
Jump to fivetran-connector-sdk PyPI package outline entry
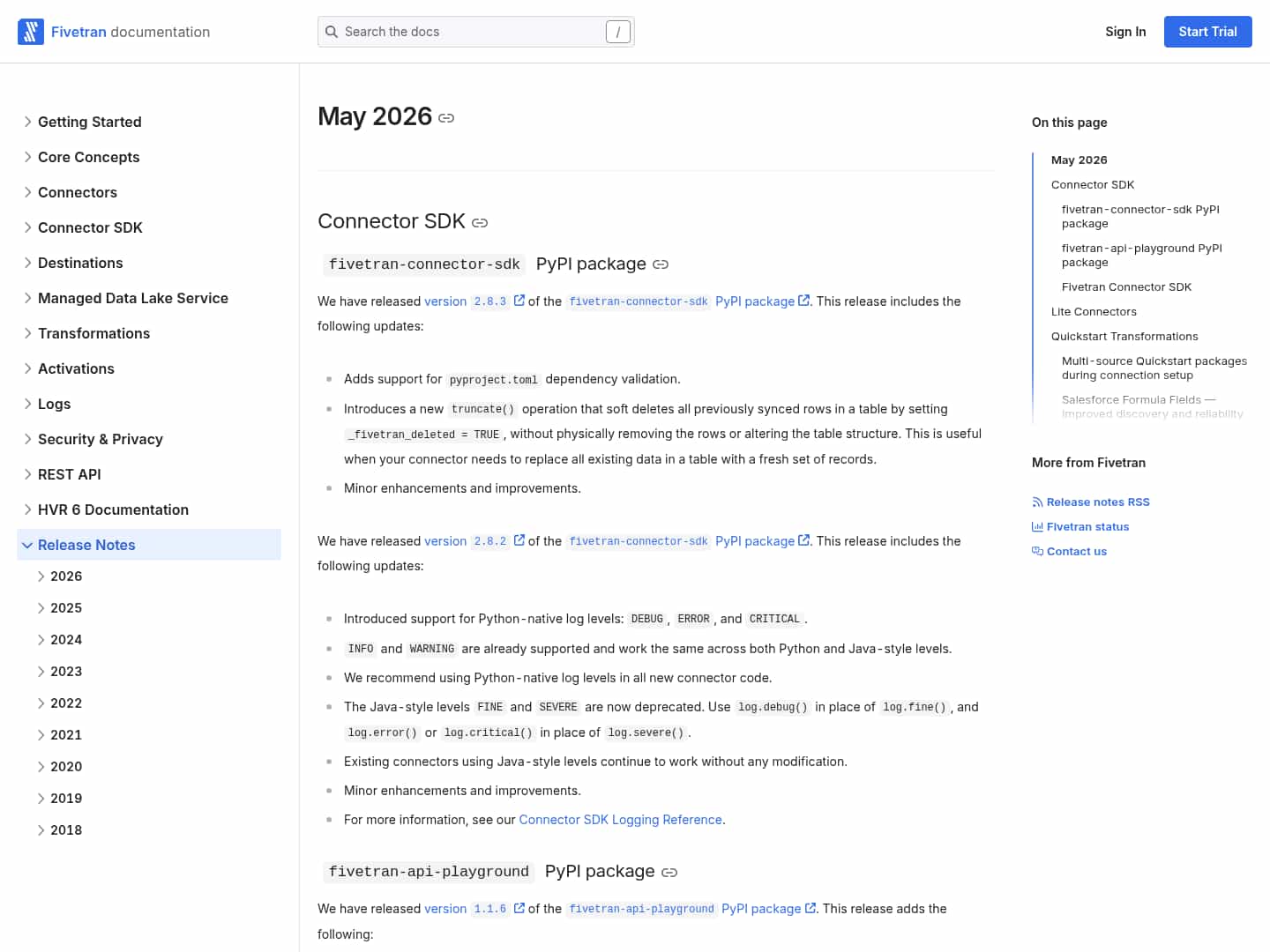tap(1140, 217)
